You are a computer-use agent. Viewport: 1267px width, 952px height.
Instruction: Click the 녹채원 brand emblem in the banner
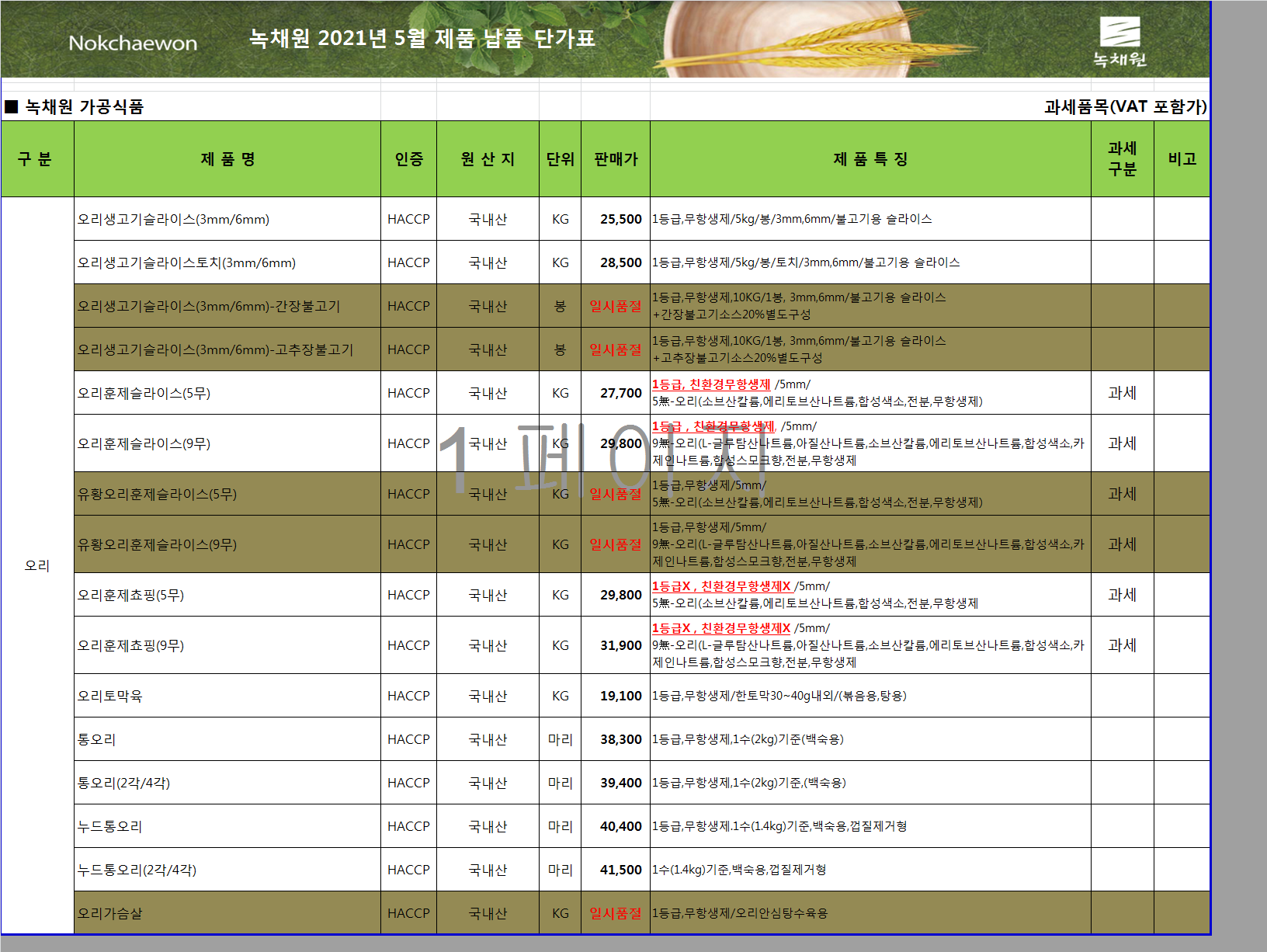coord(1119,42)
